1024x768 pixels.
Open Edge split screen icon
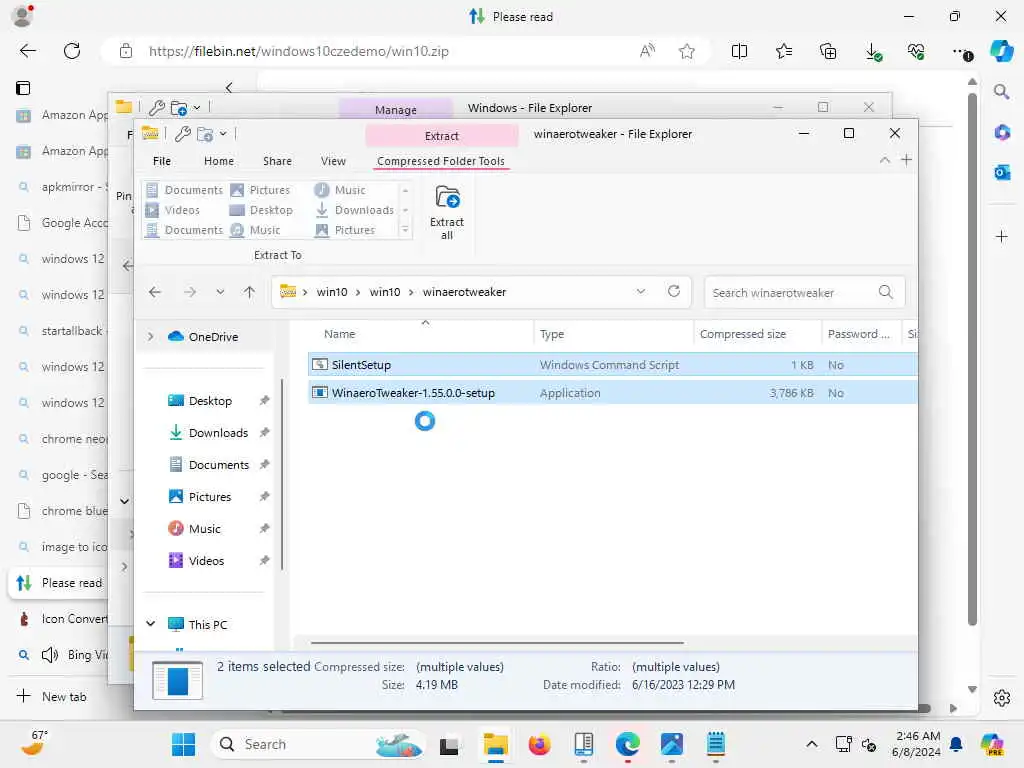point(739,51)
